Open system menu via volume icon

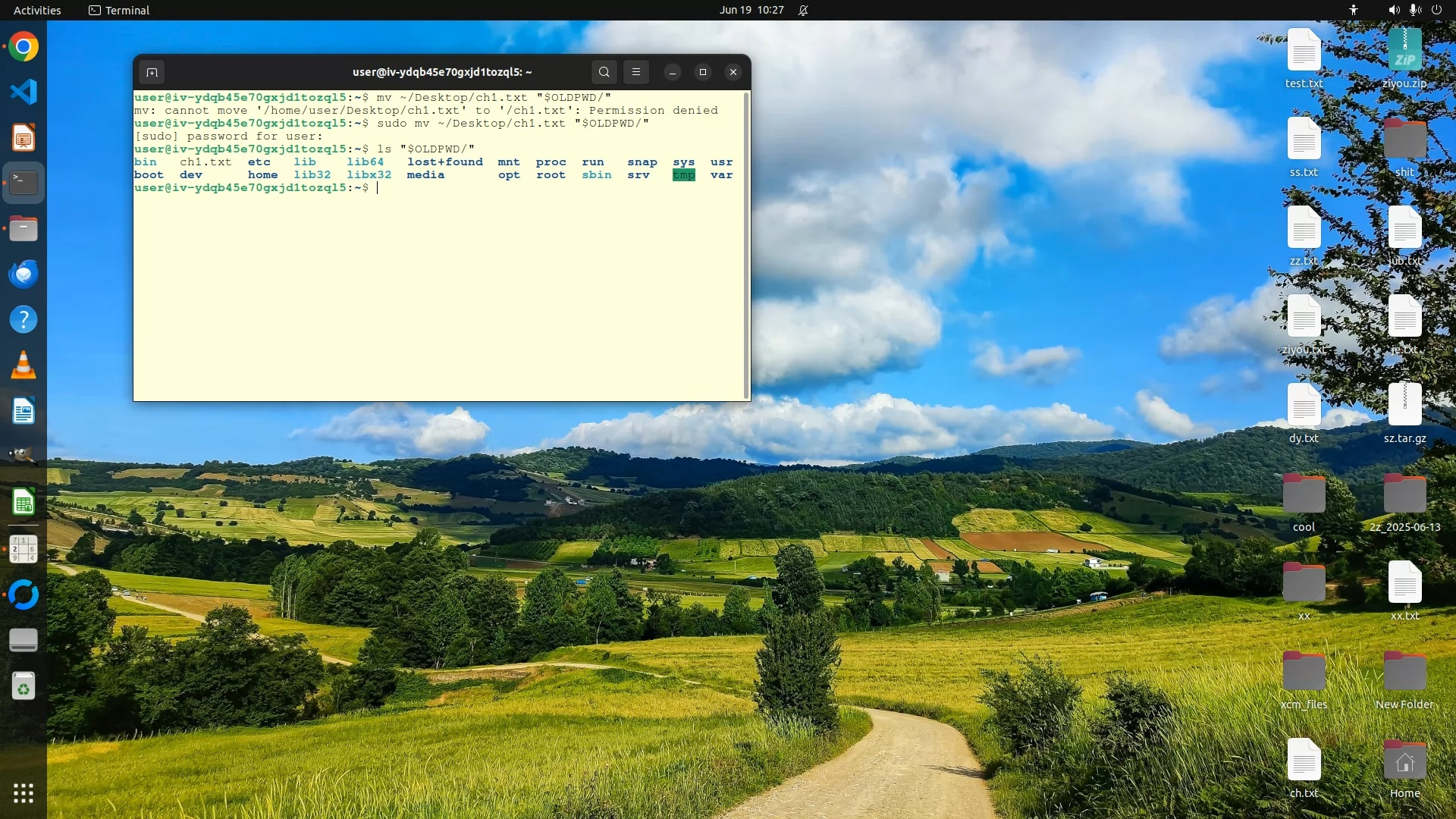pos(1394,10)
